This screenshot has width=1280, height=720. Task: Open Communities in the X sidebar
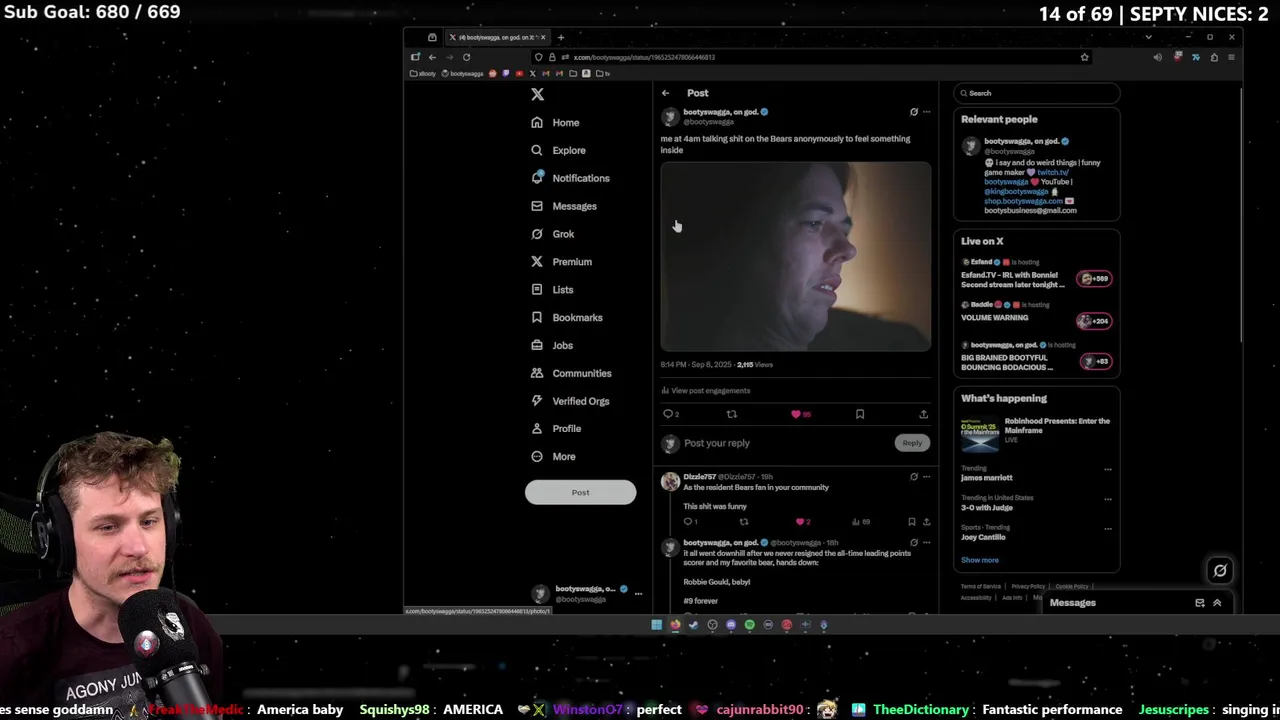pyautogui.click(x=571, y=373)
